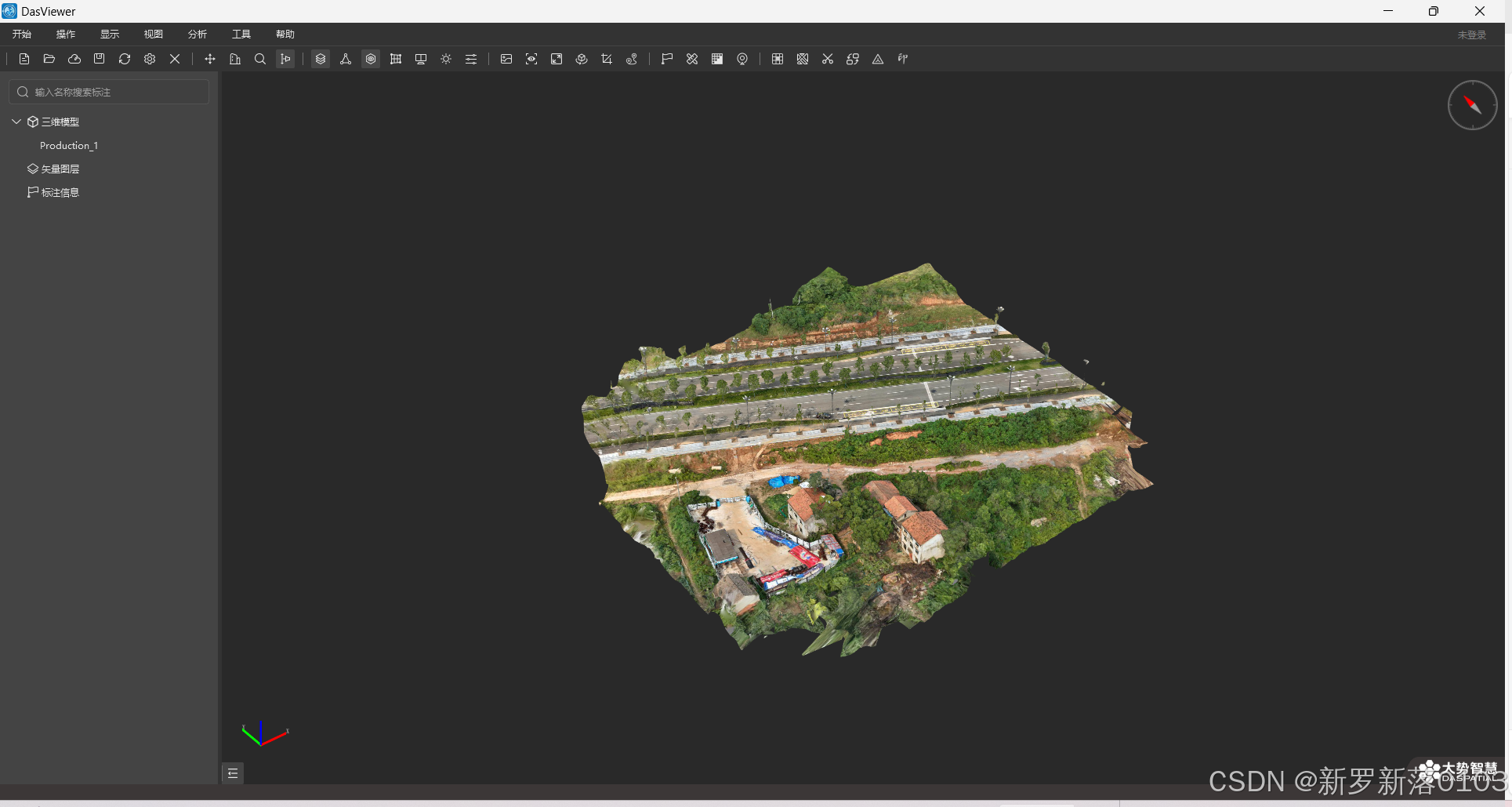Open a new project file
The height and width of the screenshot is (807, 1512).
(24, 59)
